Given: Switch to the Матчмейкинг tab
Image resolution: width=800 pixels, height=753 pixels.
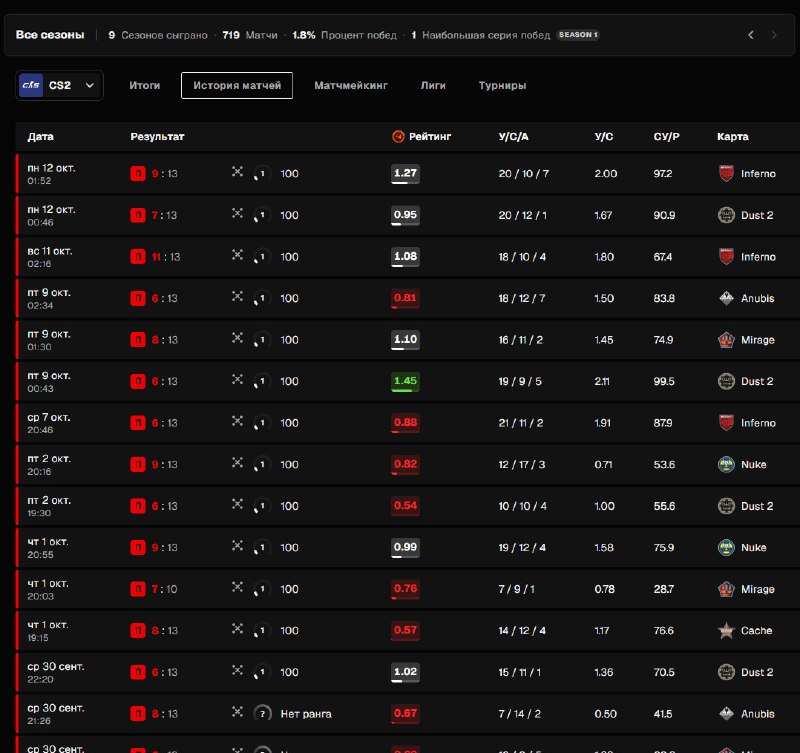Looking at the screenshot, I should tap(351, 85).
